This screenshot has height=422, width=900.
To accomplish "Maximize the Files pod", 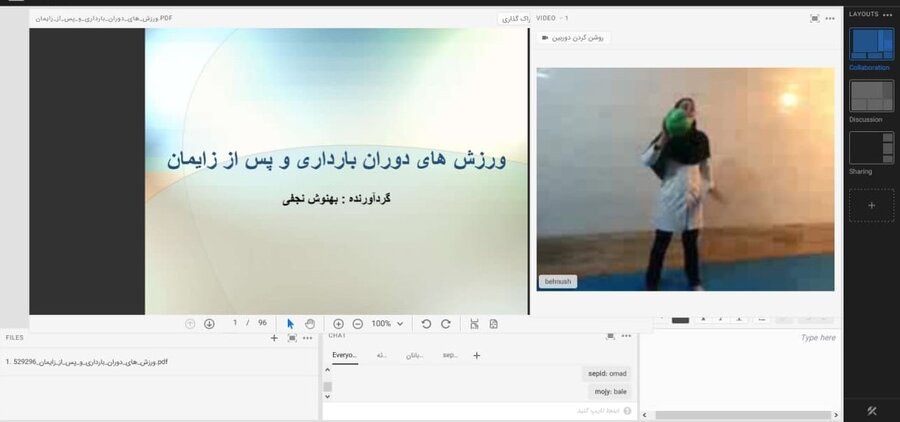I will tap(292, 338).
